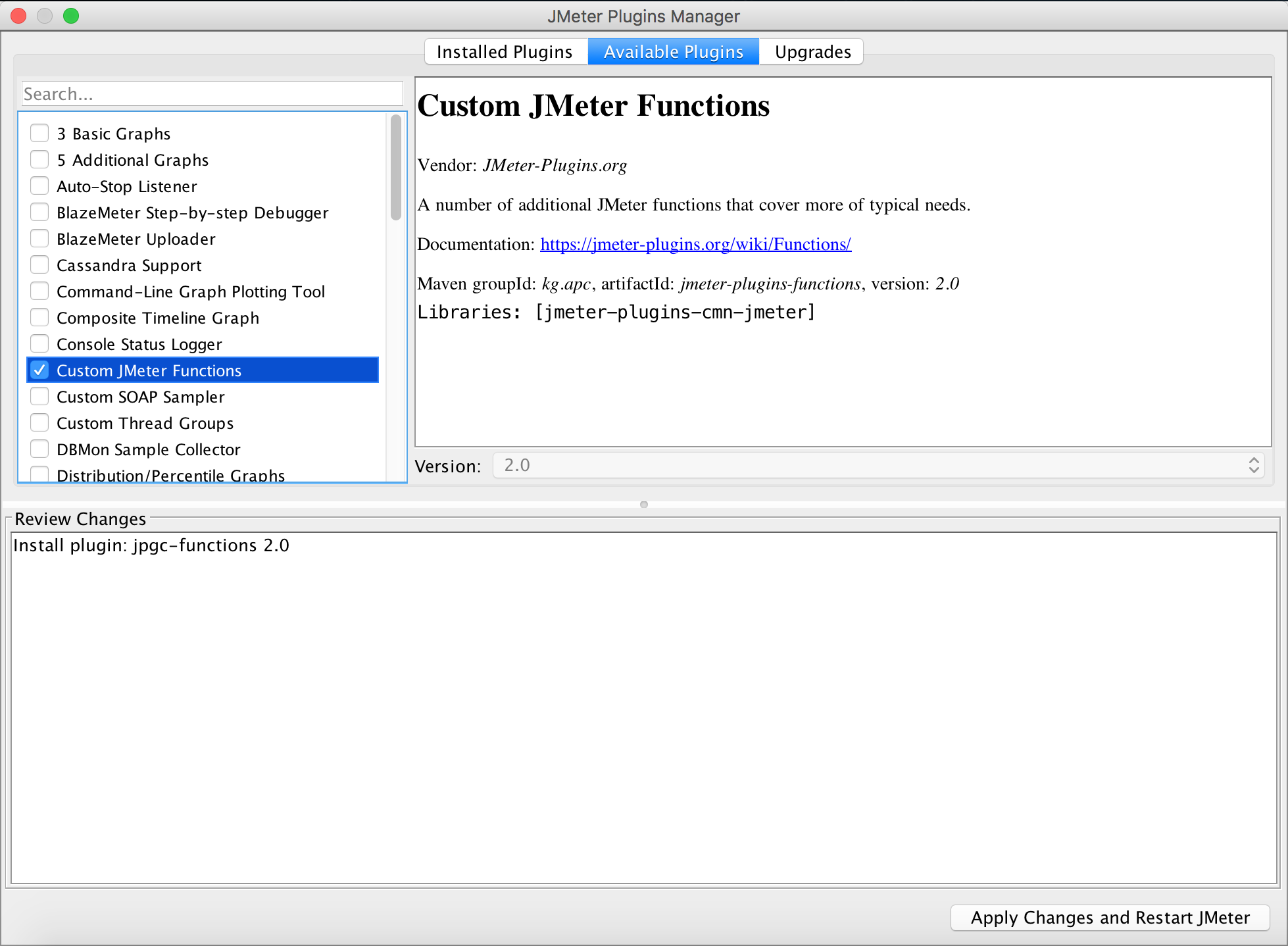This screenshot has height=946, width=1288.
Task: Click Apply Changes and Restart JMeter
Action: (x=1110, y=918)
